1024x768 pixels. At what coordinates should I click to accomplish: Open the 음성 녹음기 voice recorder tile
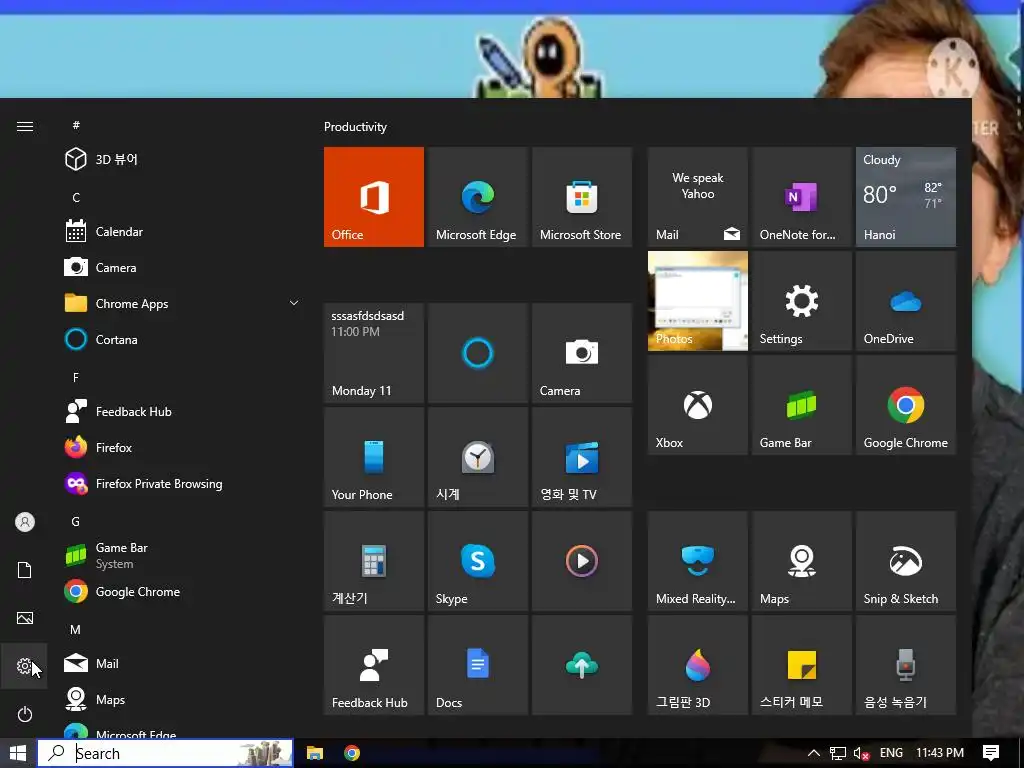(x=906, y=665)
